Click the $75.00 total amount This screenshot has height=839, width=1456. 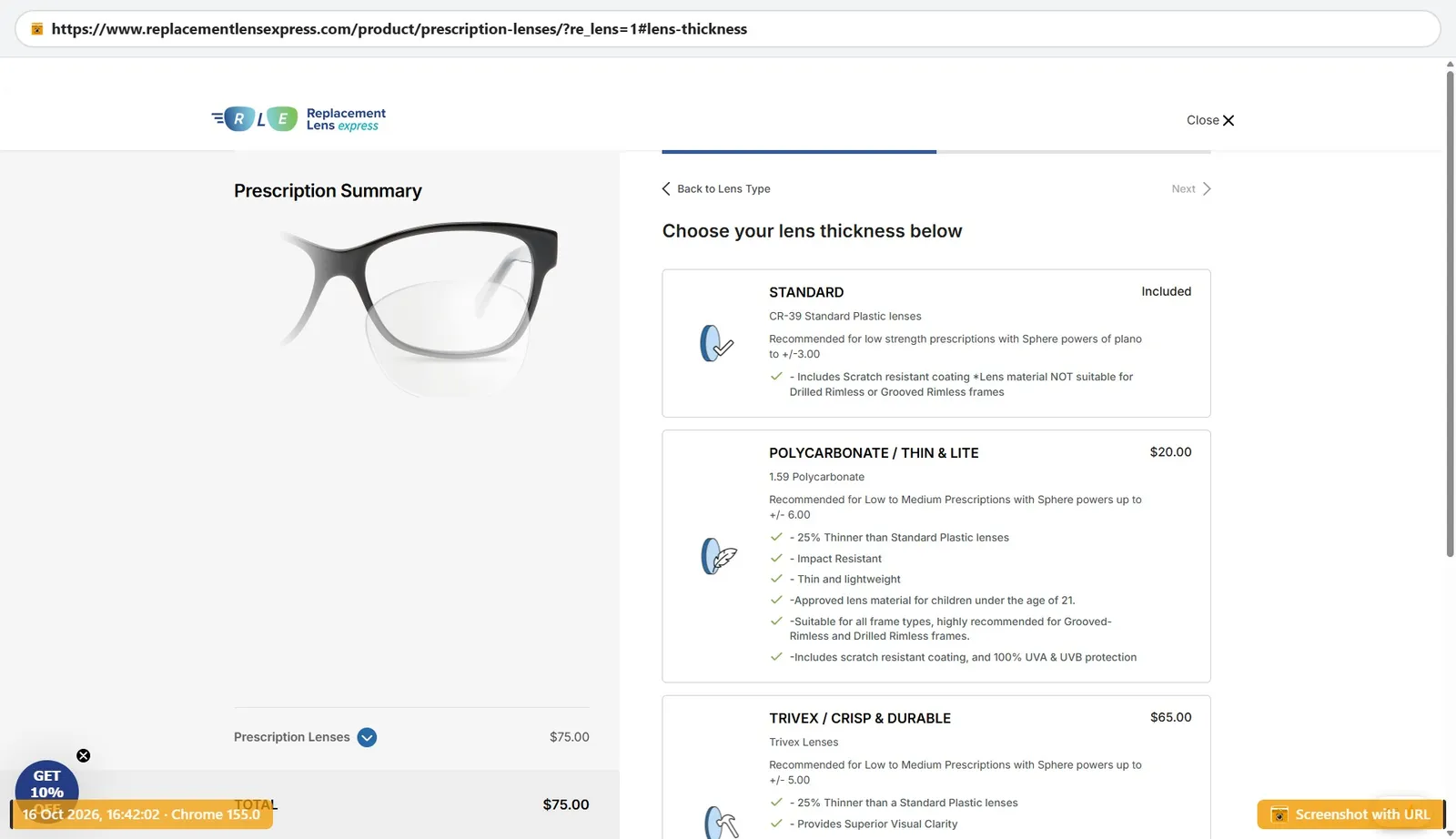565,804
